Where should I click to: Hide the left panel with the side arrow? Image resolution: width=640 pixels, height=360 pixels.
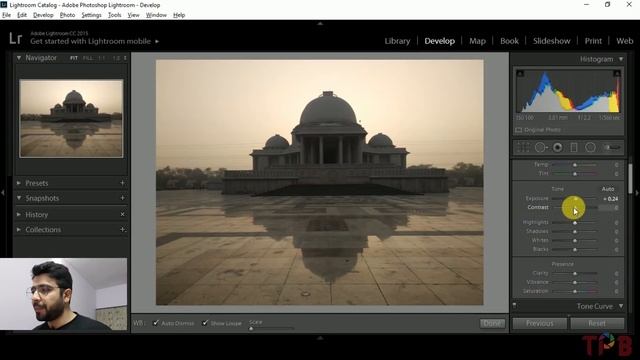point(3,192)
